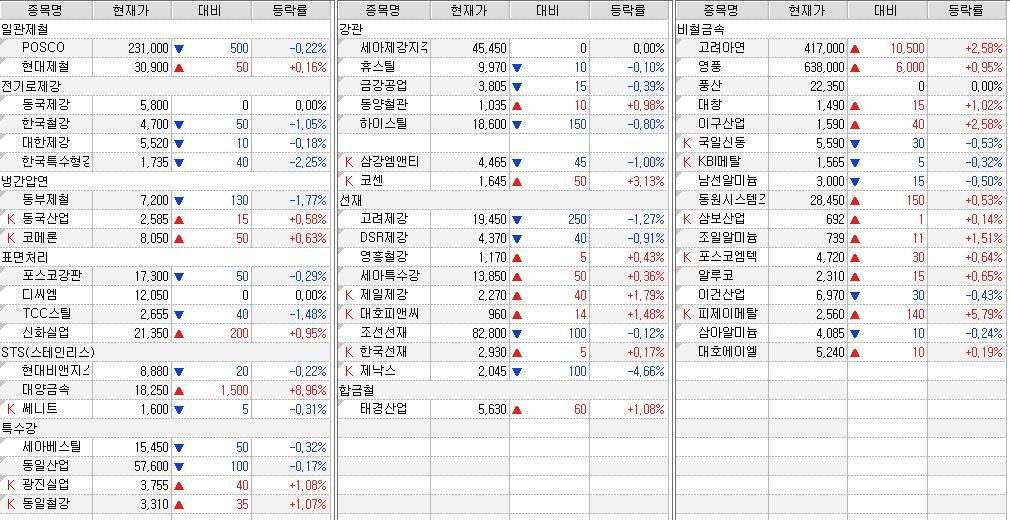1010x520 pixels.
Task: Click the blue down arrow in POSCO row
Action: click(179, 48)
